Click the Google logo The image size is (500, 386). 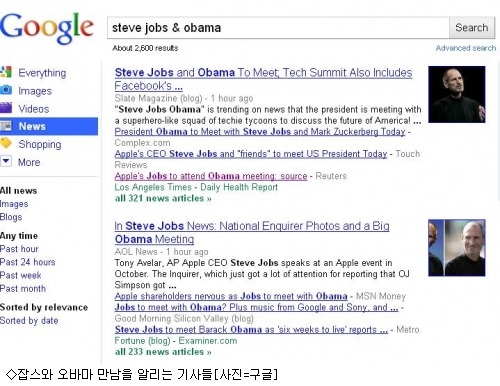click(x=46, y=28)
